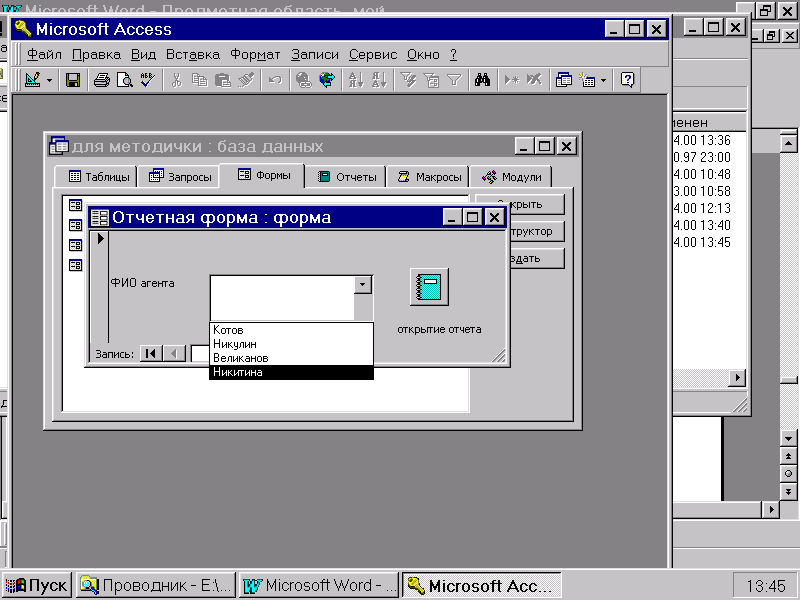This screenshot has width=800, height=600.
Task: Click the 13:45 taskbar clock
Action: (766, 586)
